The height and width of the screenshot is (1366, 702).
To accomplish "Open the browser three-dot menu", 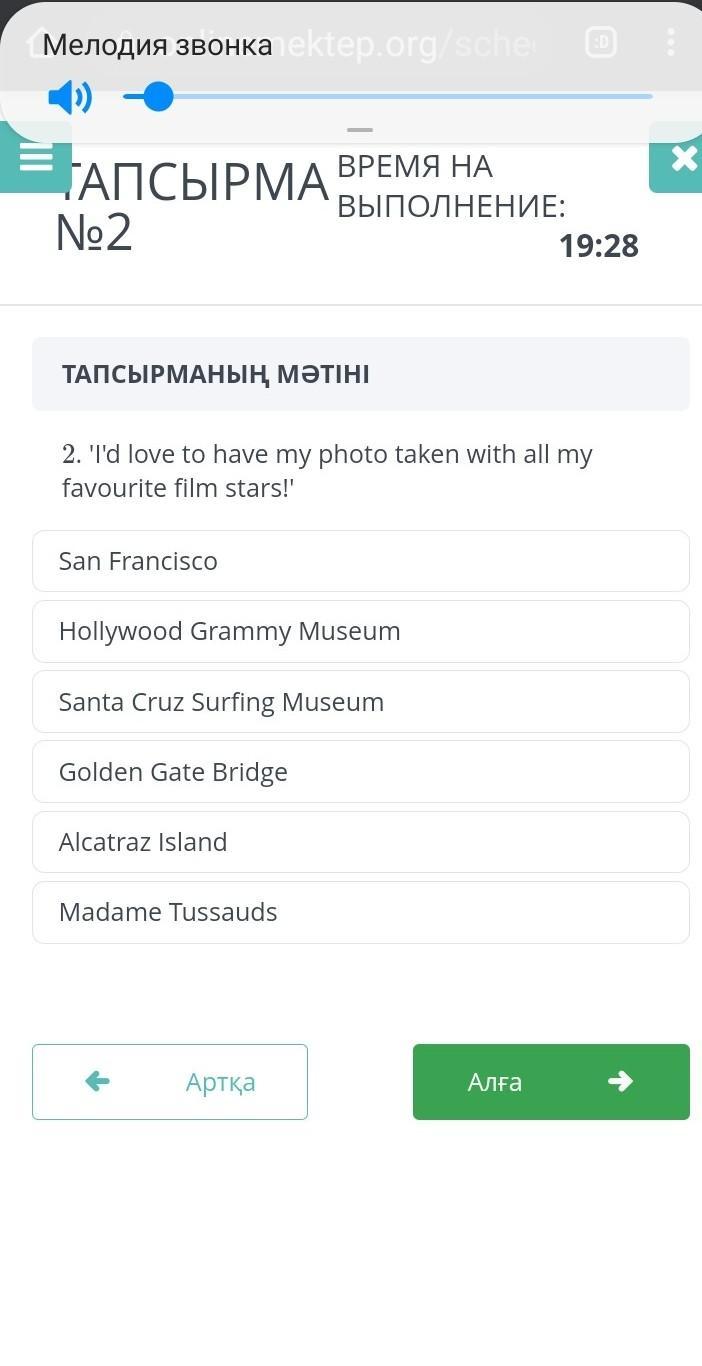I will point(670,42).
